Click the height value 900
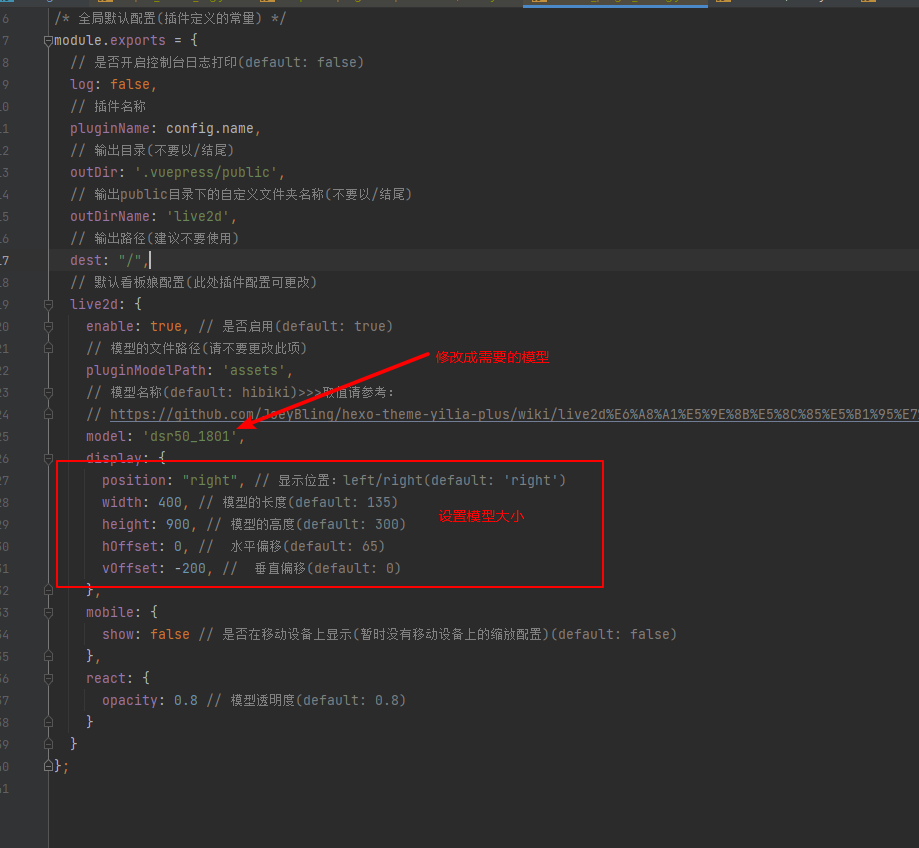 coord(178,525)
